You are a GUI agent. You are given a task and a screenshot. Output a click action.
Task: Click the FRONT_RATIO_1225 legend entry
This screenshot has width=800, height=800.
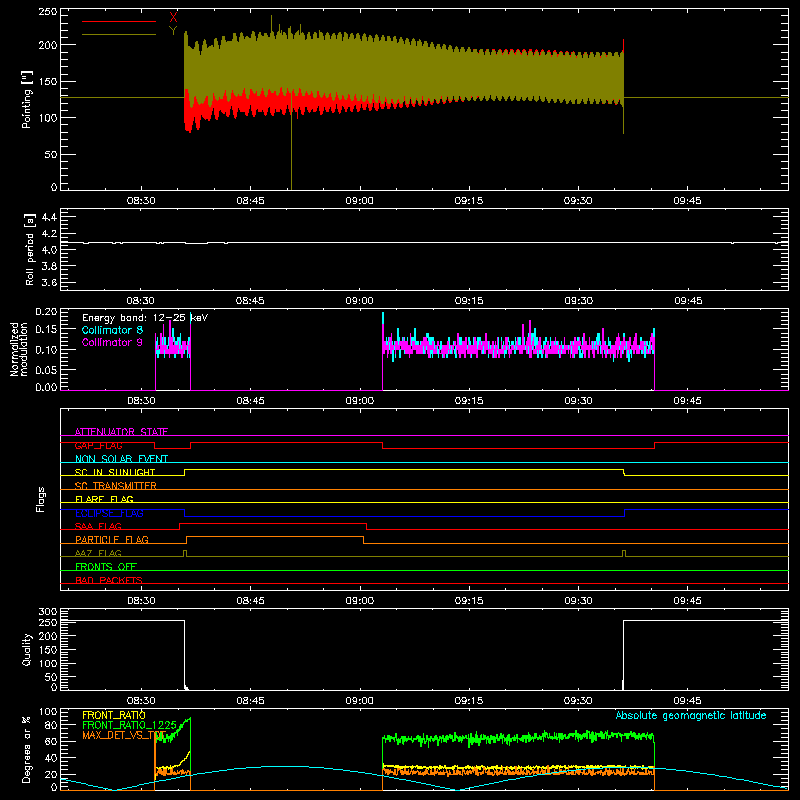point(130,725)
